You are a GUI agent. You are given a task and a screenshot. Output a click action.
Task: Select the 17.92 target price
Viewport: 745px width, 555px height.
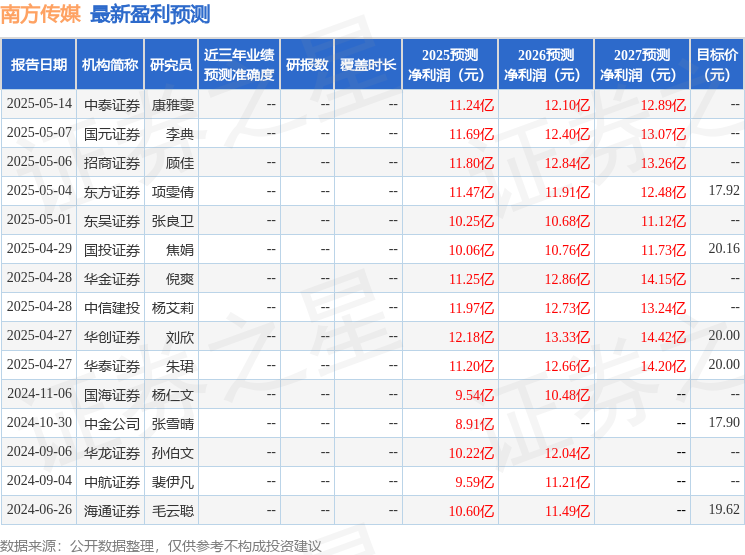(x=724, y=191)
